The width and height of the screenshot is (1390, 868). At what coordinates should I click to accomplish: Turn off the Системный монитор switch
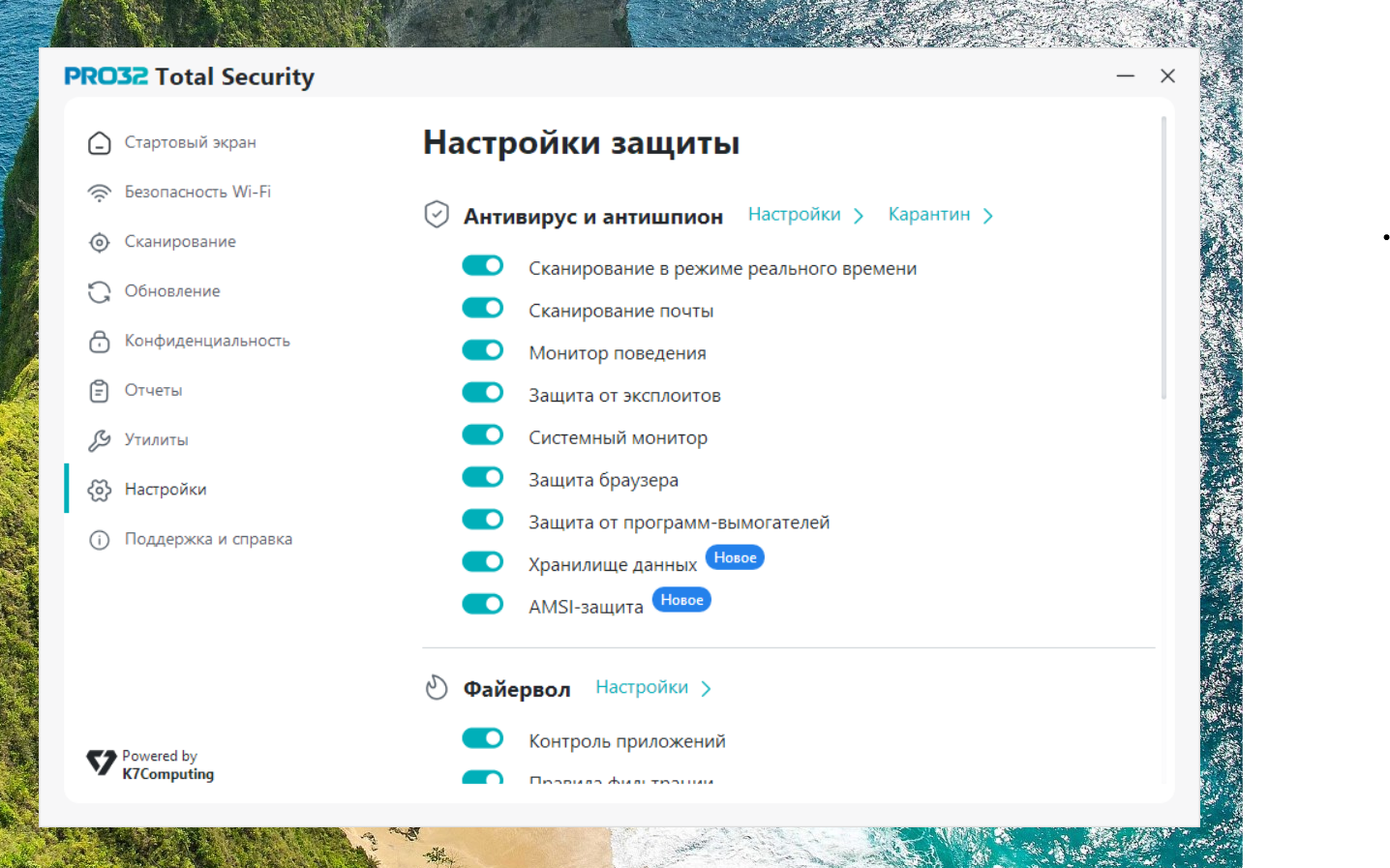coord(482,434)
